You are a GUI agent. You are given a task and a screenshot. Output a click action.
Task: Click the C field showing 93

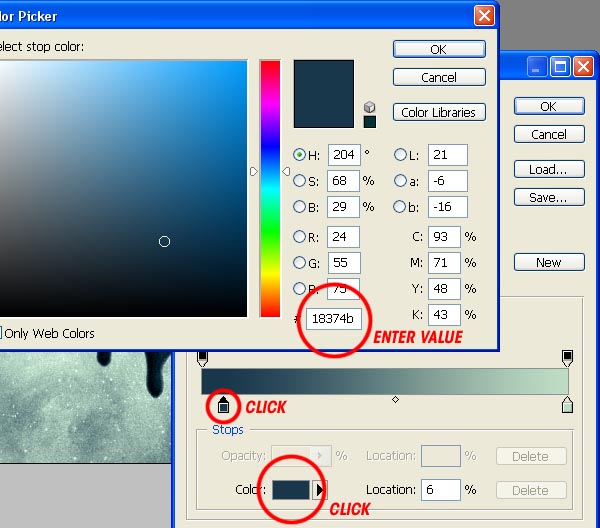coord(444,236)
